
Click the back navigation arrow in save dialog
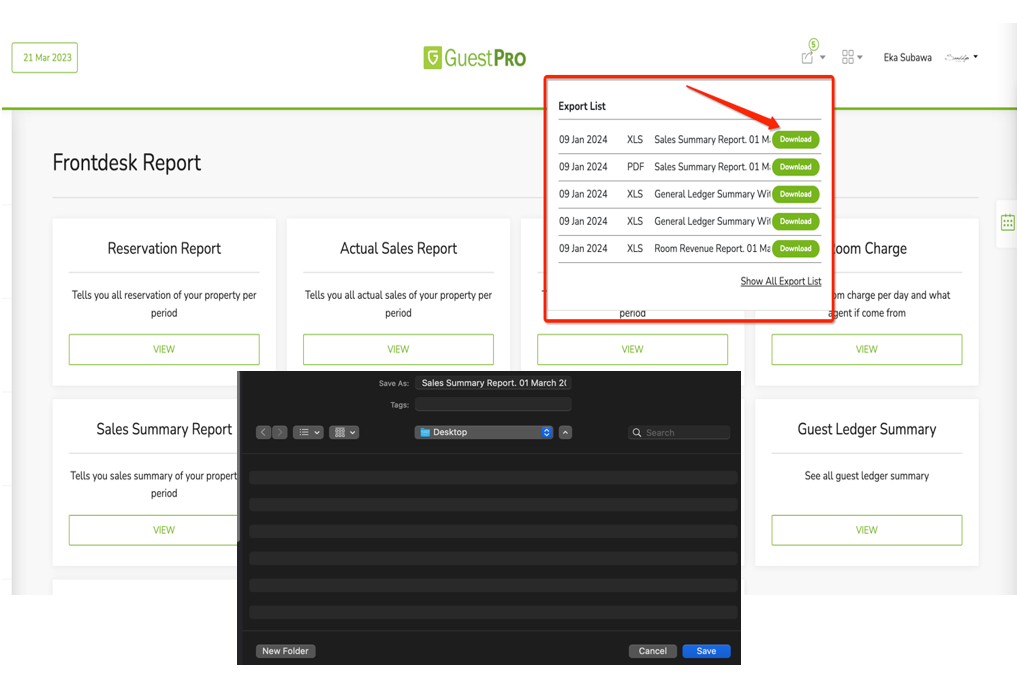tap(263, 432)
